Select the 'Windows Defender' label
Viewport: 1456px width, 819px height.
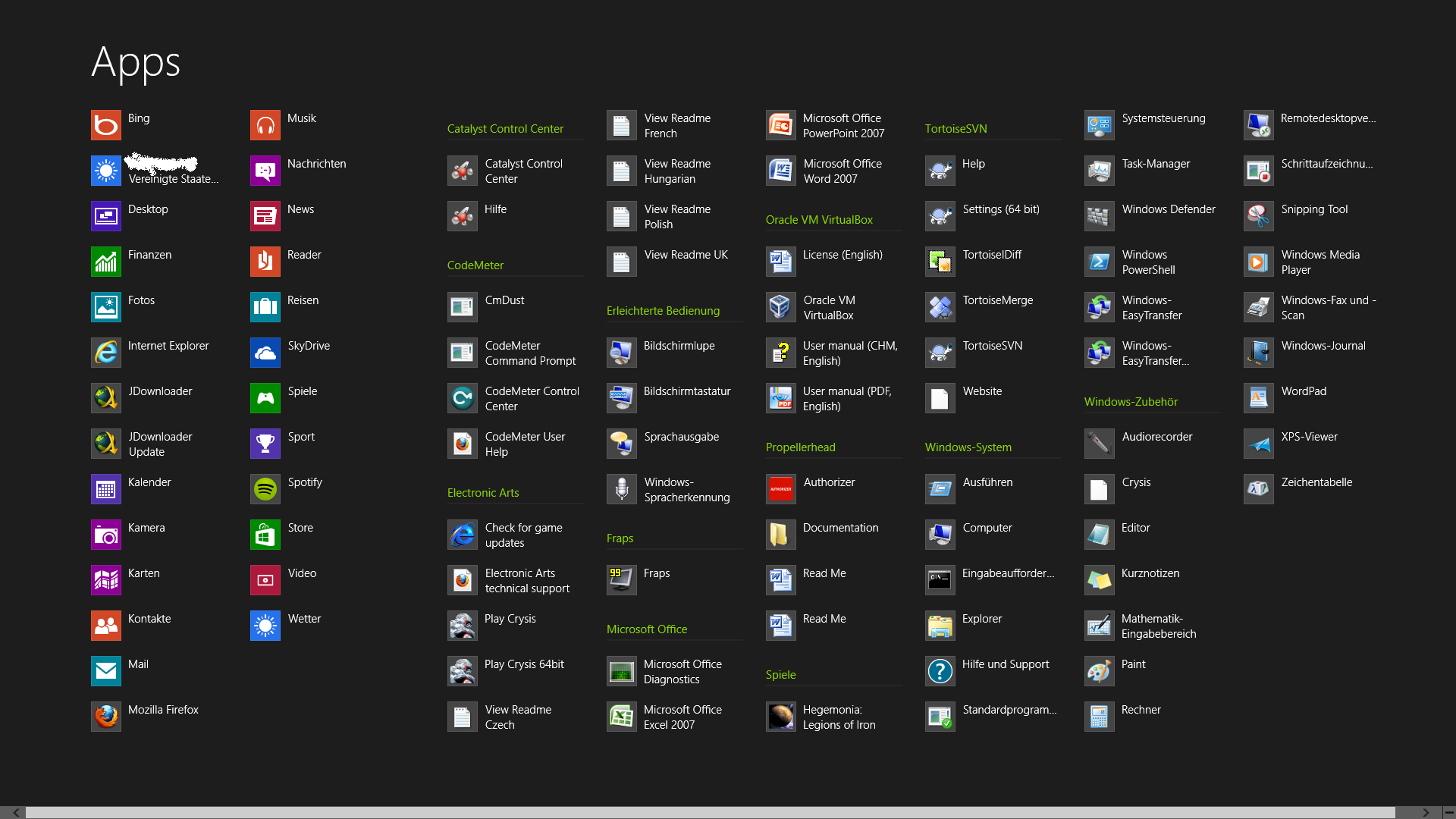[x=1169, y=209]
